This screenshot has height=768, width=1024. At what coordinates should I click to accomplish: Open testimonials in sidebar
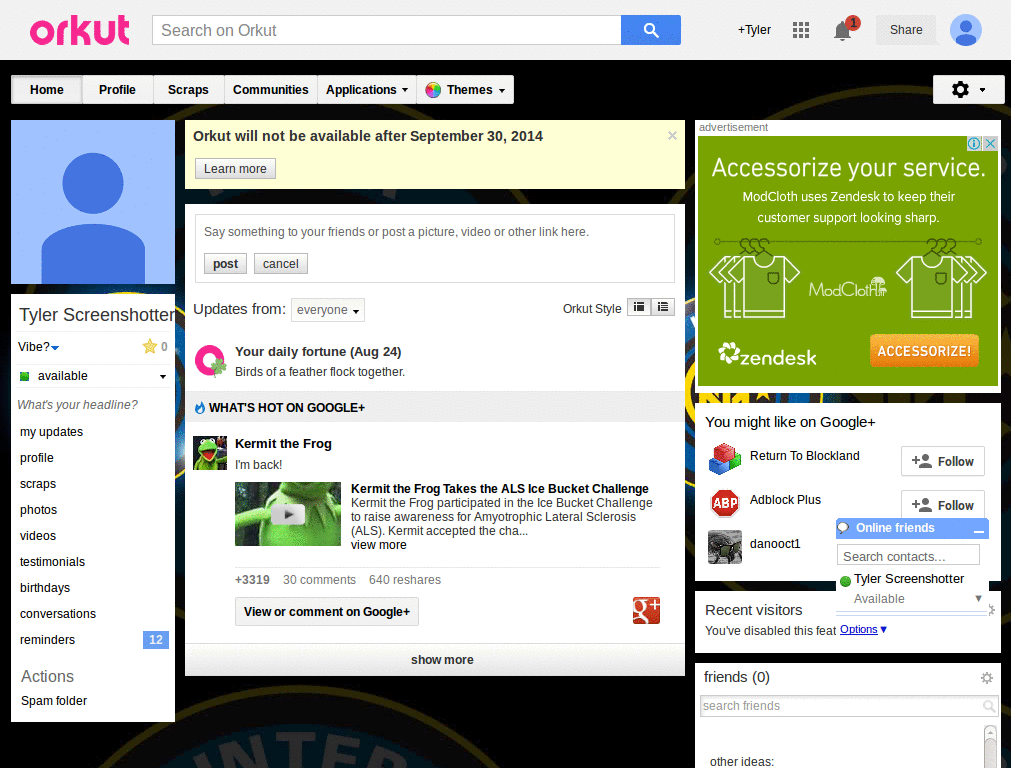52,562
